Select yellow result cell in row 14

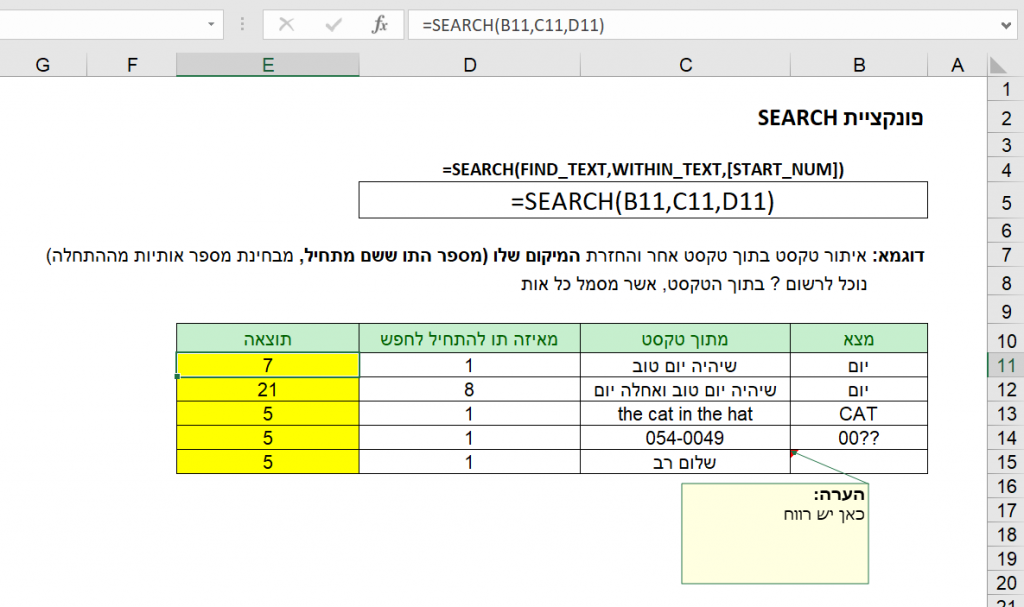click(268, 438)
